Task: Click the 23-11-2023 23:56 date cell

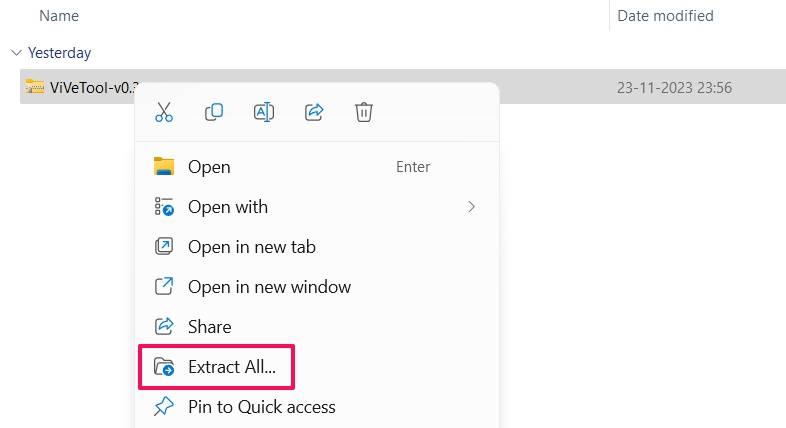Action: tap(674, 88)
